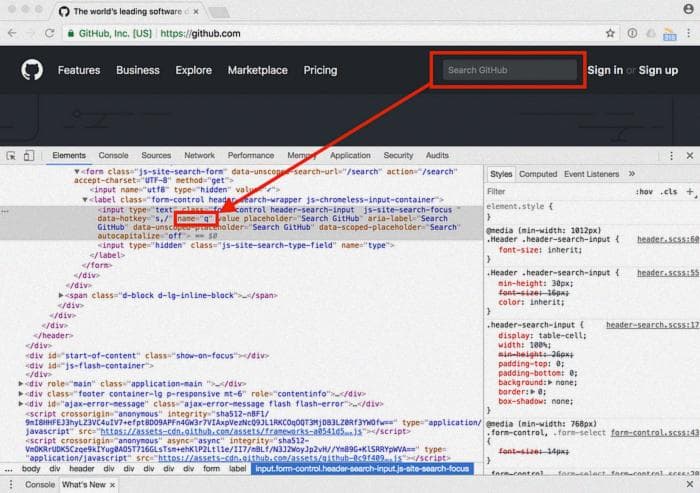Expand the span d-block d-lg-inline-block node
The image size is (700, 493).
[x=61, y=295]
